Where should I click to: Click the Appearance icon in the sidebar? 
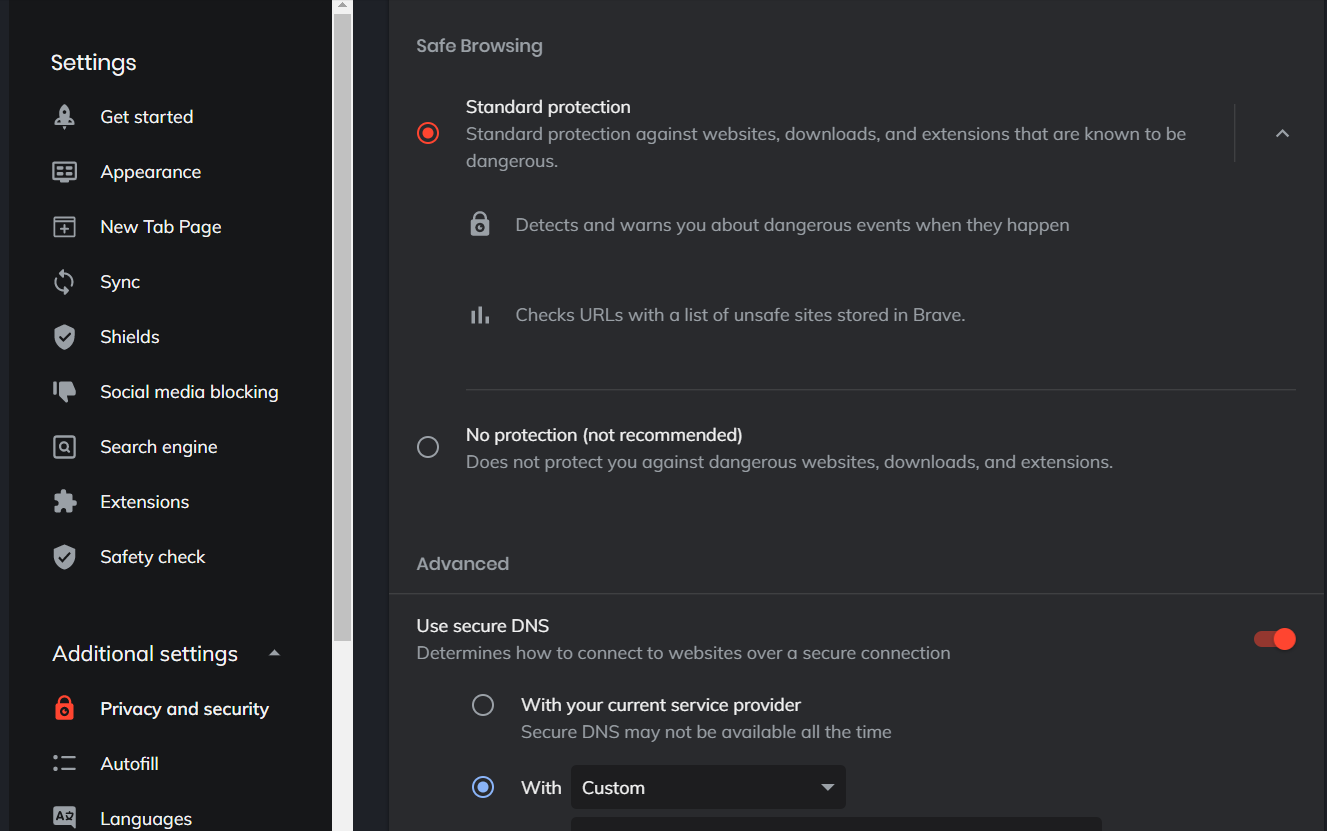tap(64, 172)
